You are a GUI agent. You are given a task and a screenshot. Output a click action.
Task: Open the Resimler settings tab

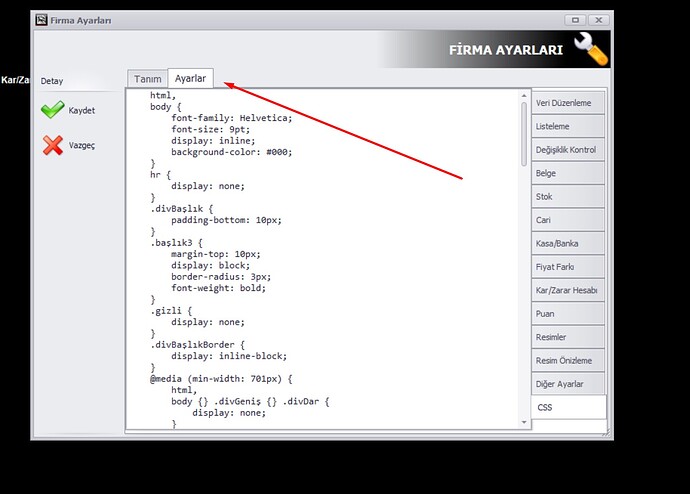(568, 337)
